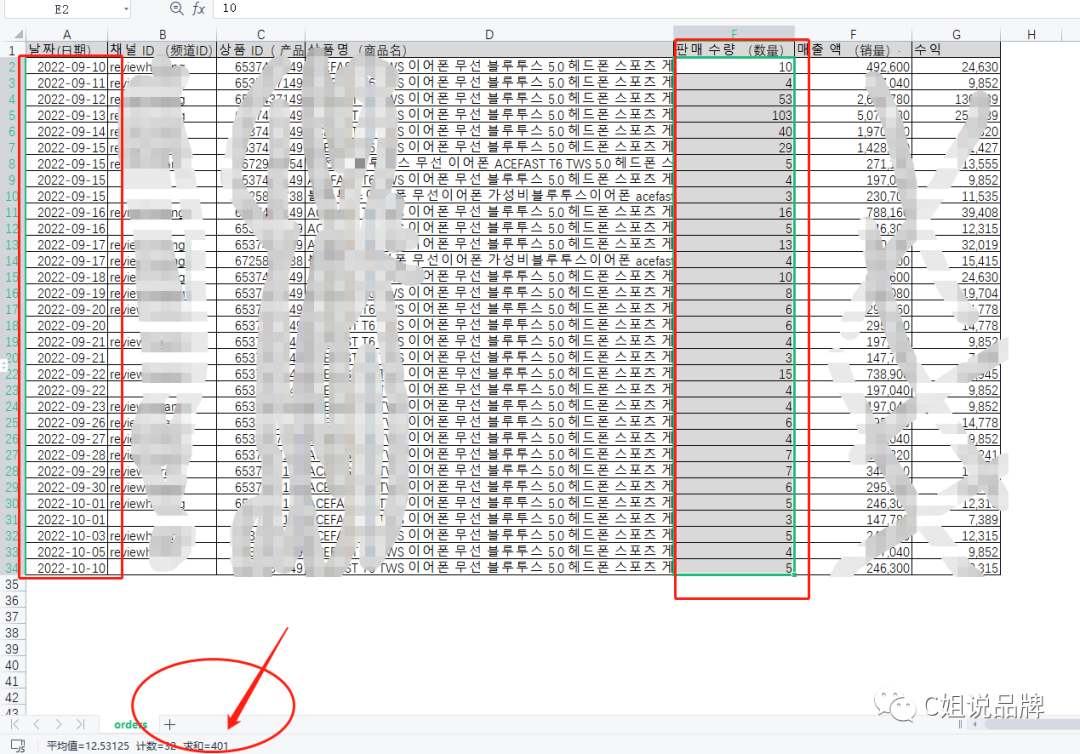Click the 채널 ID (频道ID) header cell
Image resolution: width=1080 pixels, height=754 pixels.
click(x=163, y=50)
